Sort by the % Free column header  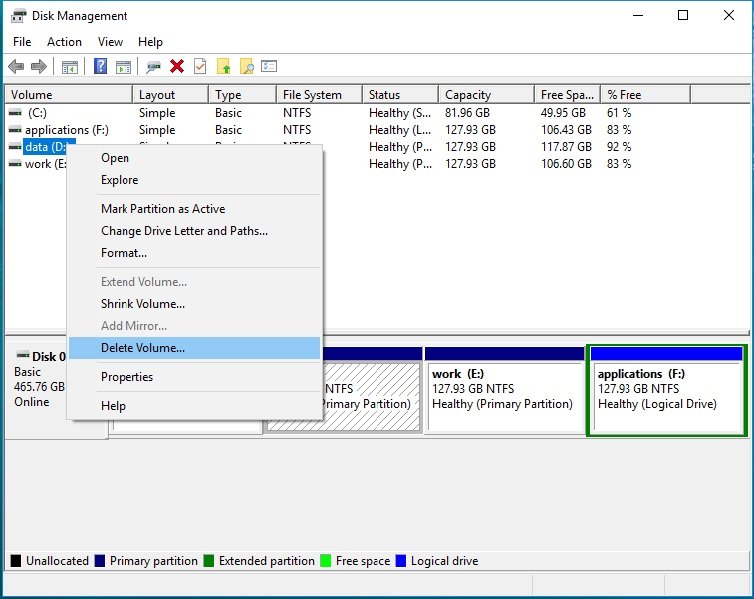[646, 95]
